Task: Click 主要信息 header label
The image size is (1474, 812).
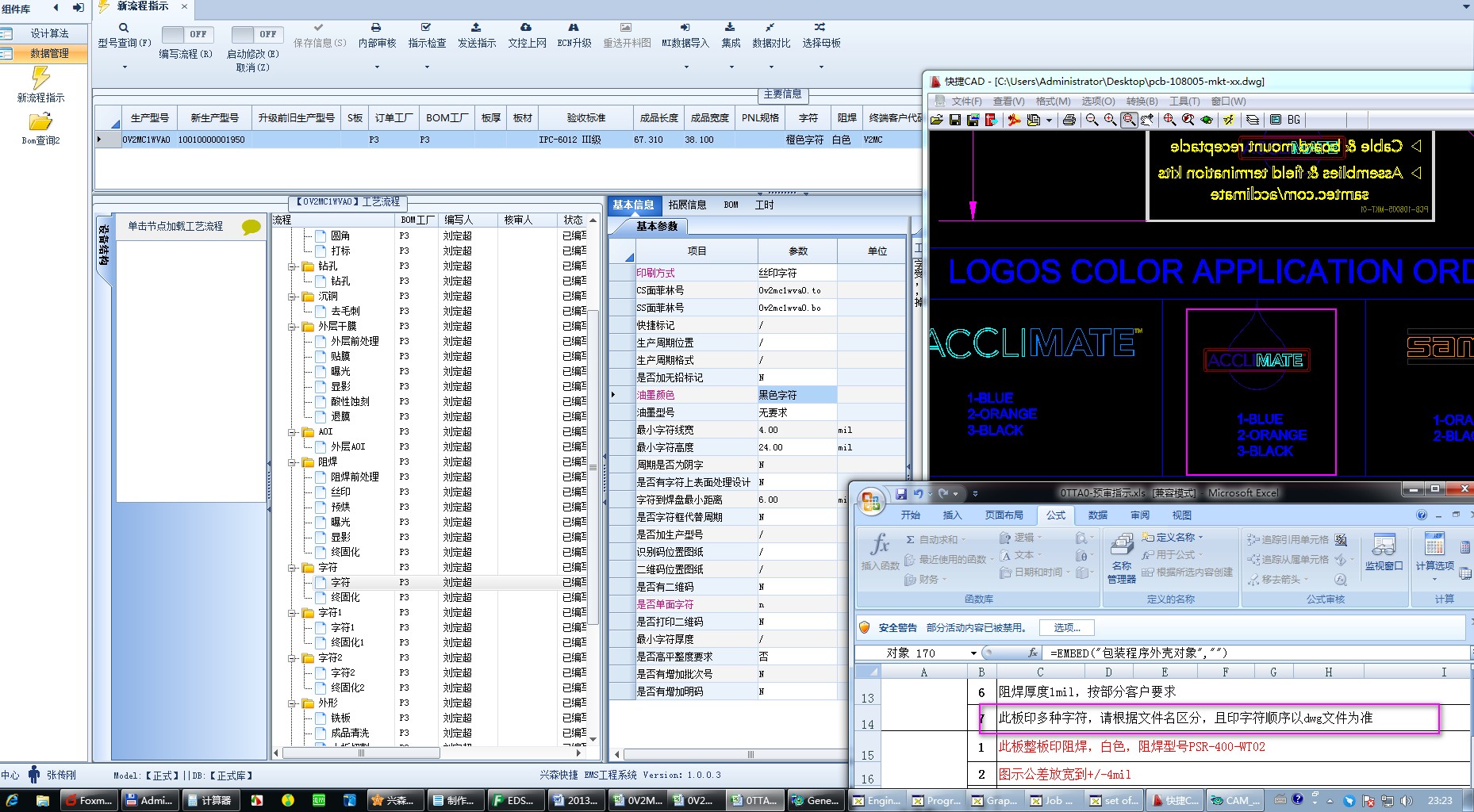Action: [782, 94]
